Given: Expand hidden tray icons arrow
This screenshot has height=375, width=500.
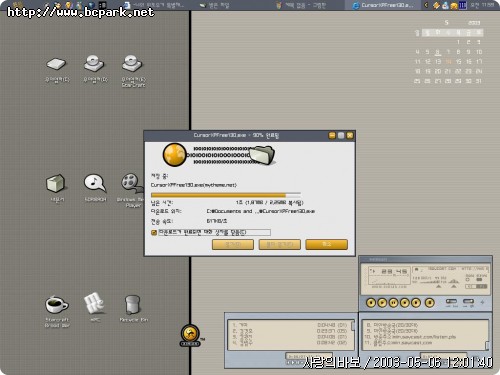Looking at the screenshot, I should (x=426, y=5).
